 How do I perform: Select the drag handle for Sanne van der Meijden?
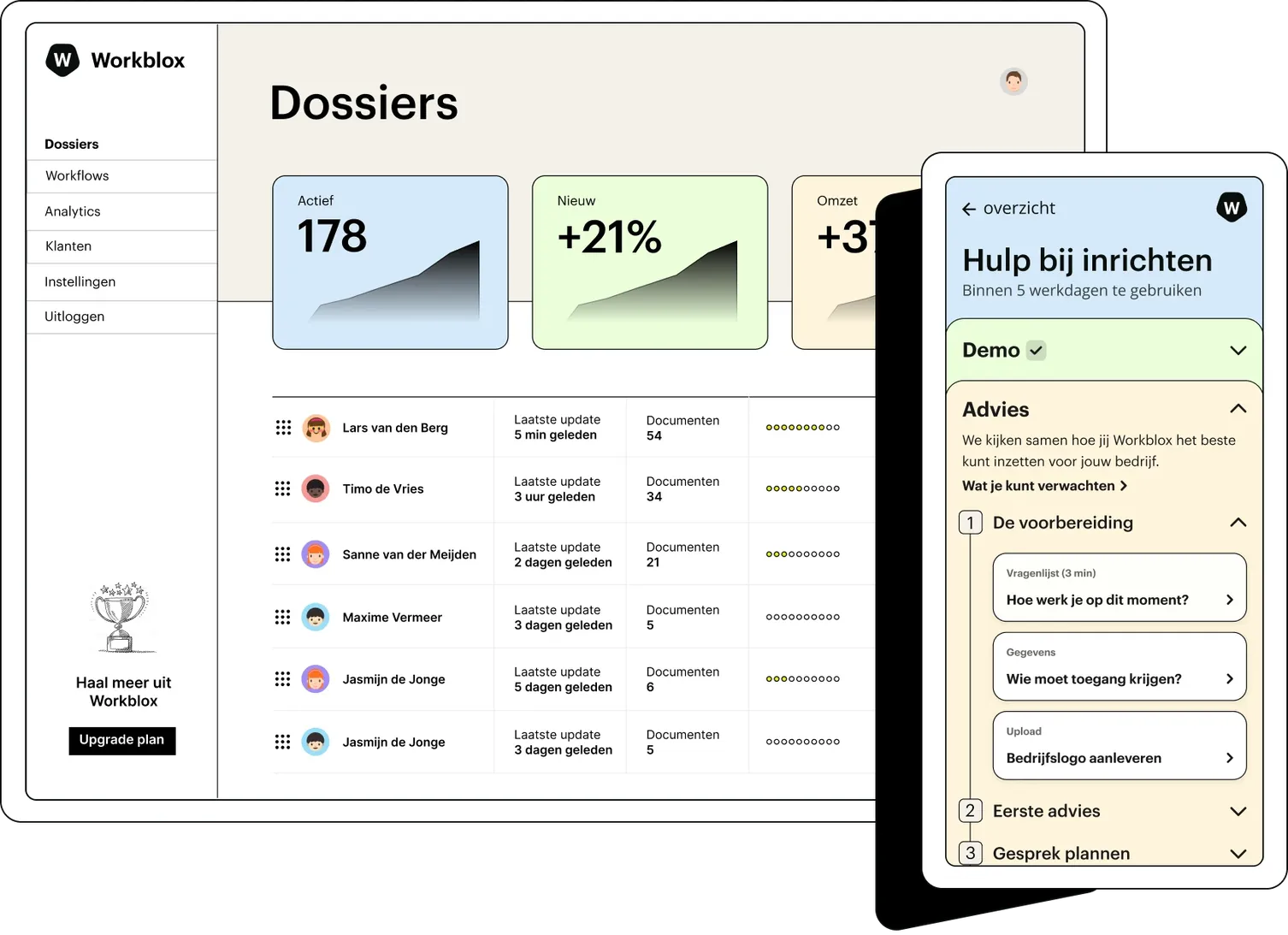pos(283,554)
